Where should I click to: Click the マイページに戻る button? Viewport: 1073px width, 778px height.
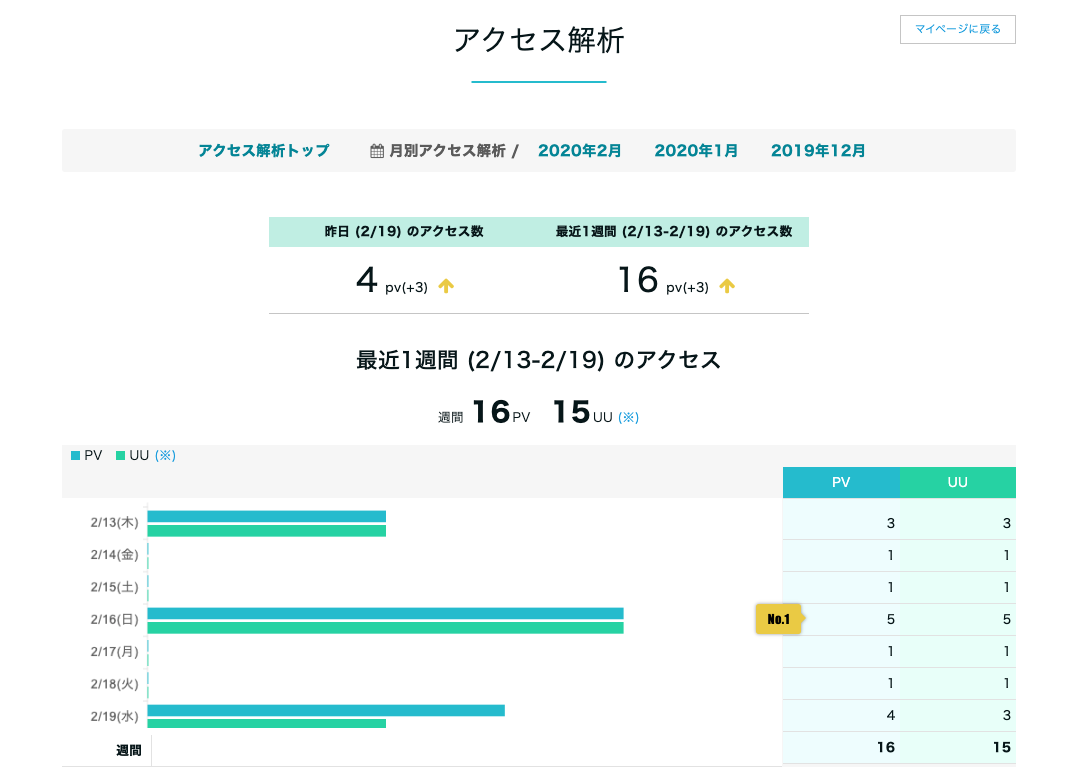click(x=957, y=30)
